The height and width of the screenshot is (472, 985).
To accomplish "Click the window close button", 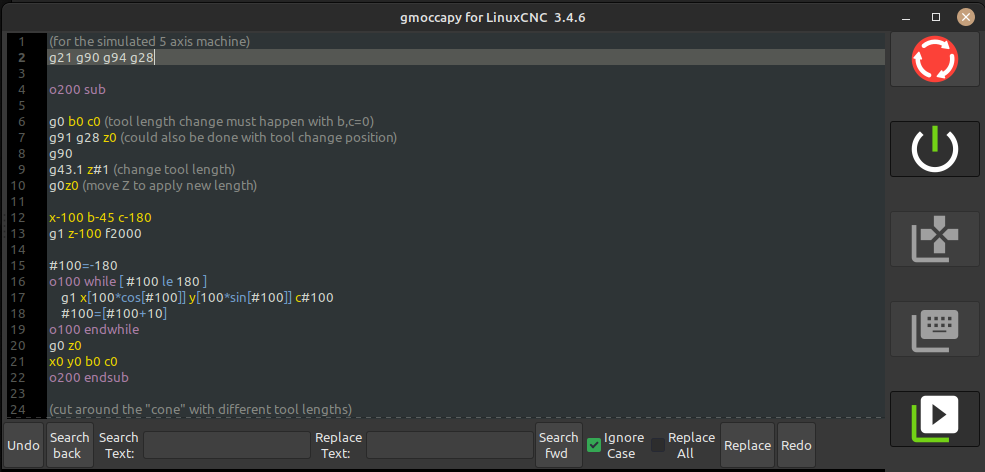I will (966, 17).
